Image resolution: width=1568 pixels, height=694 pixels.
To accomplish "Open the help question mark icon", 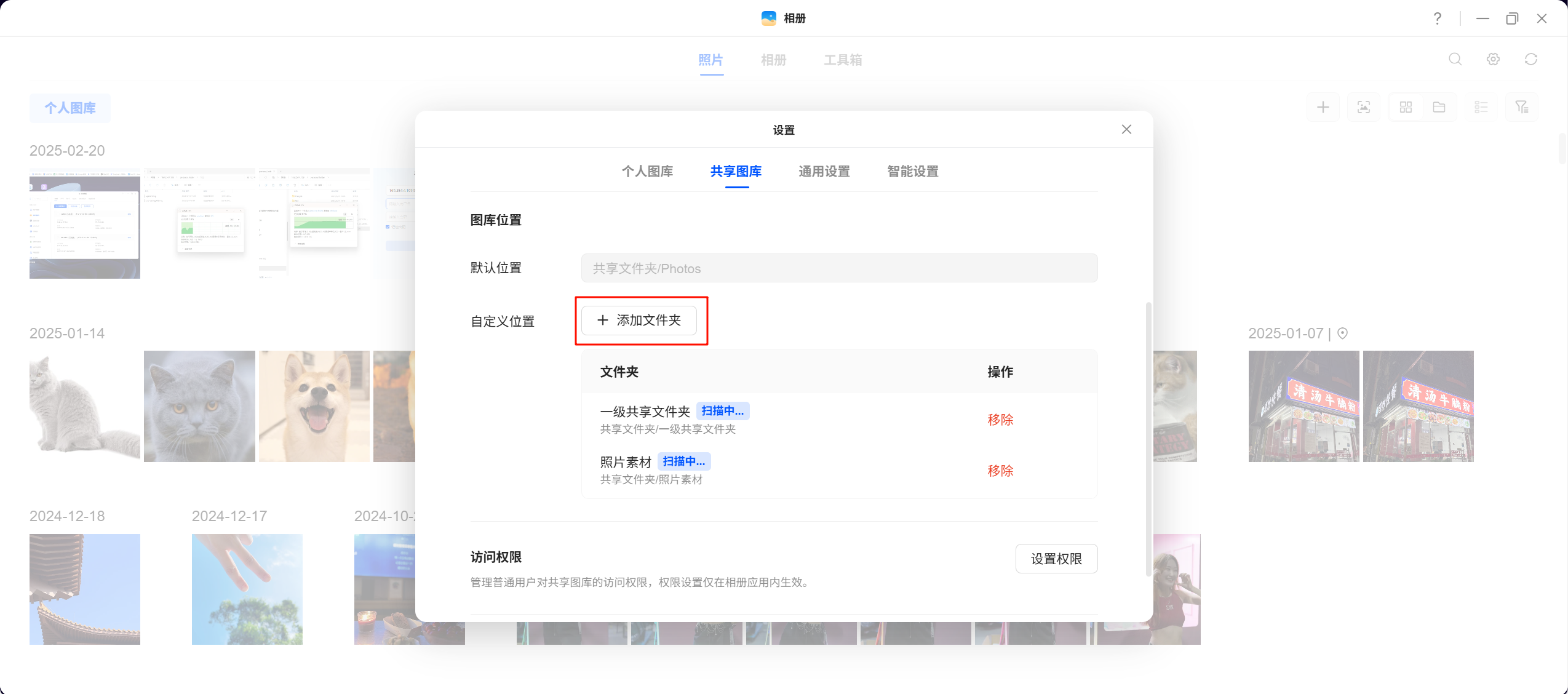I will pos(1437,18).
